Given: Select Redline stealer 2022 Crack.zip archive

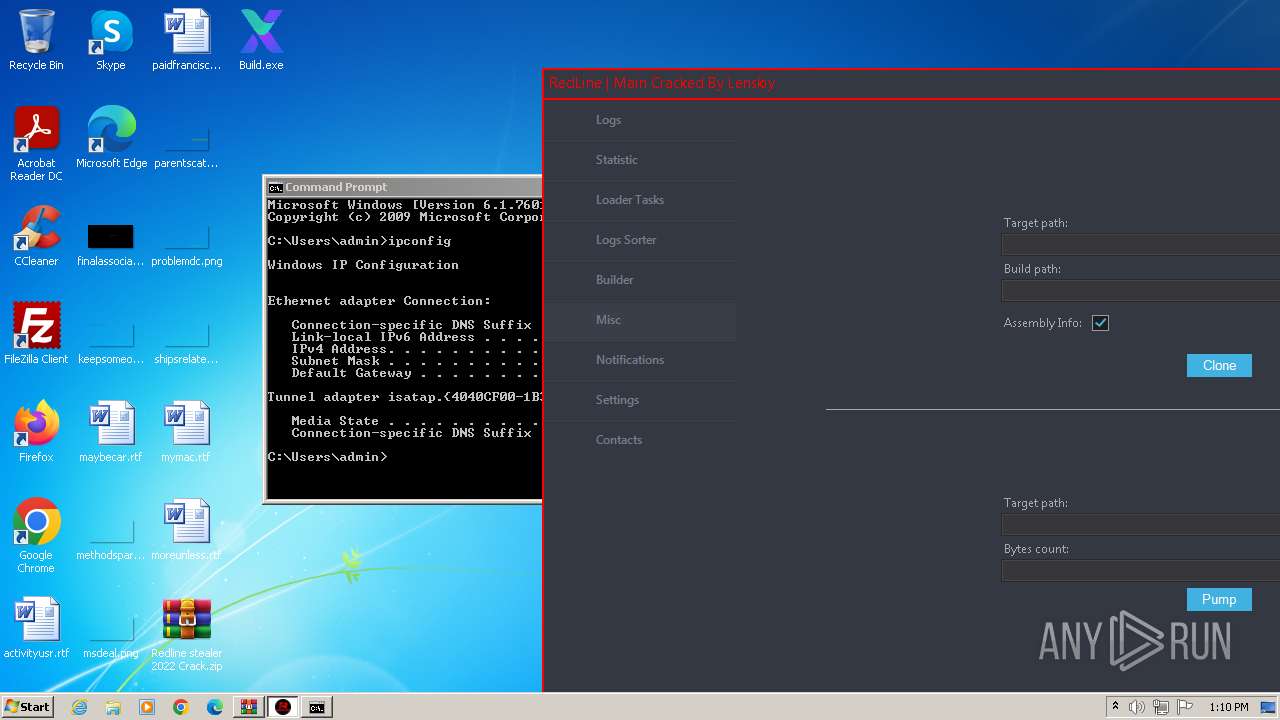Looking at the screenshot, I should pos(187,634).
